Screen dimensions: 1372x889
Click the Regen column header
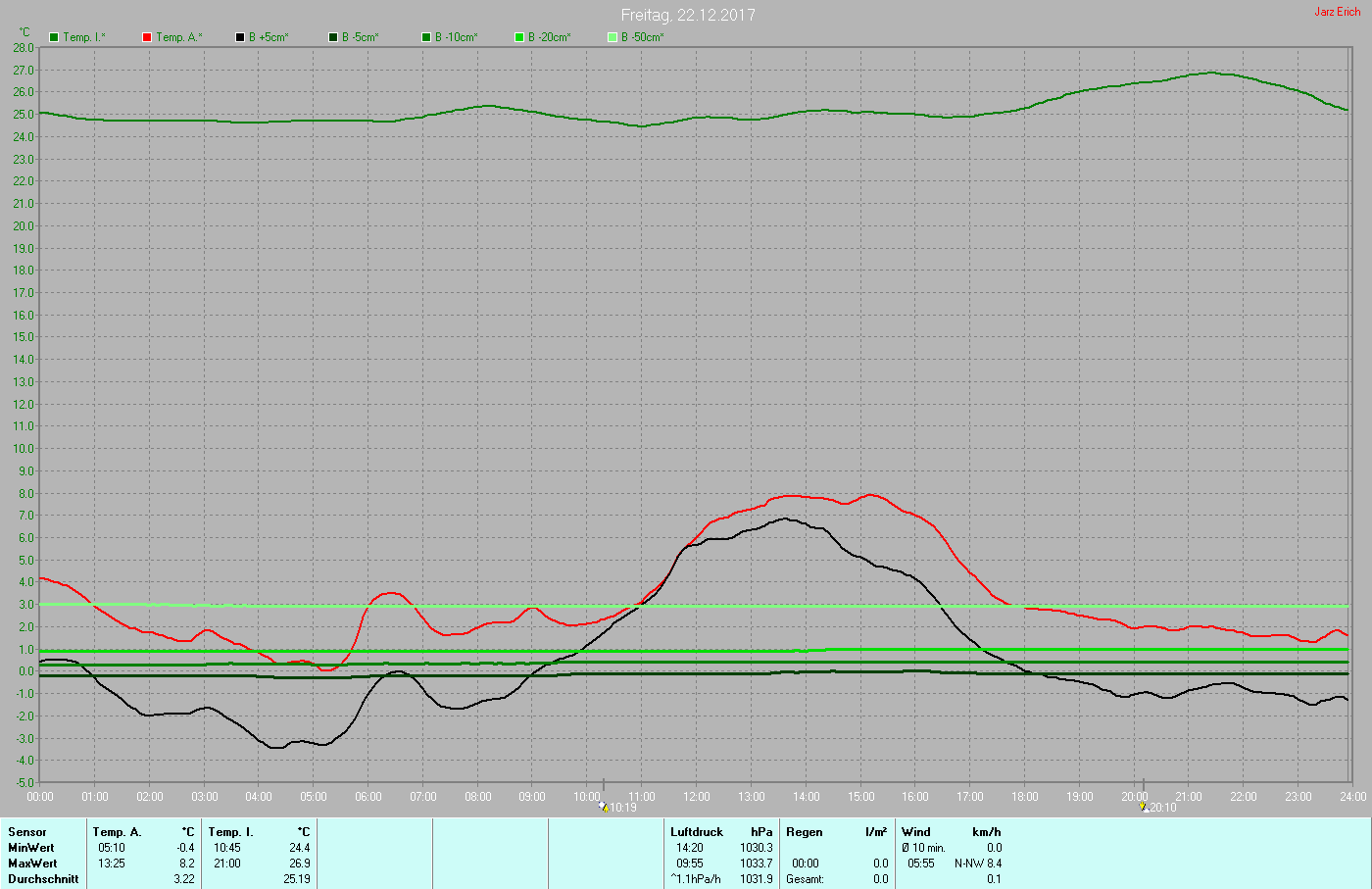point(805,832)
